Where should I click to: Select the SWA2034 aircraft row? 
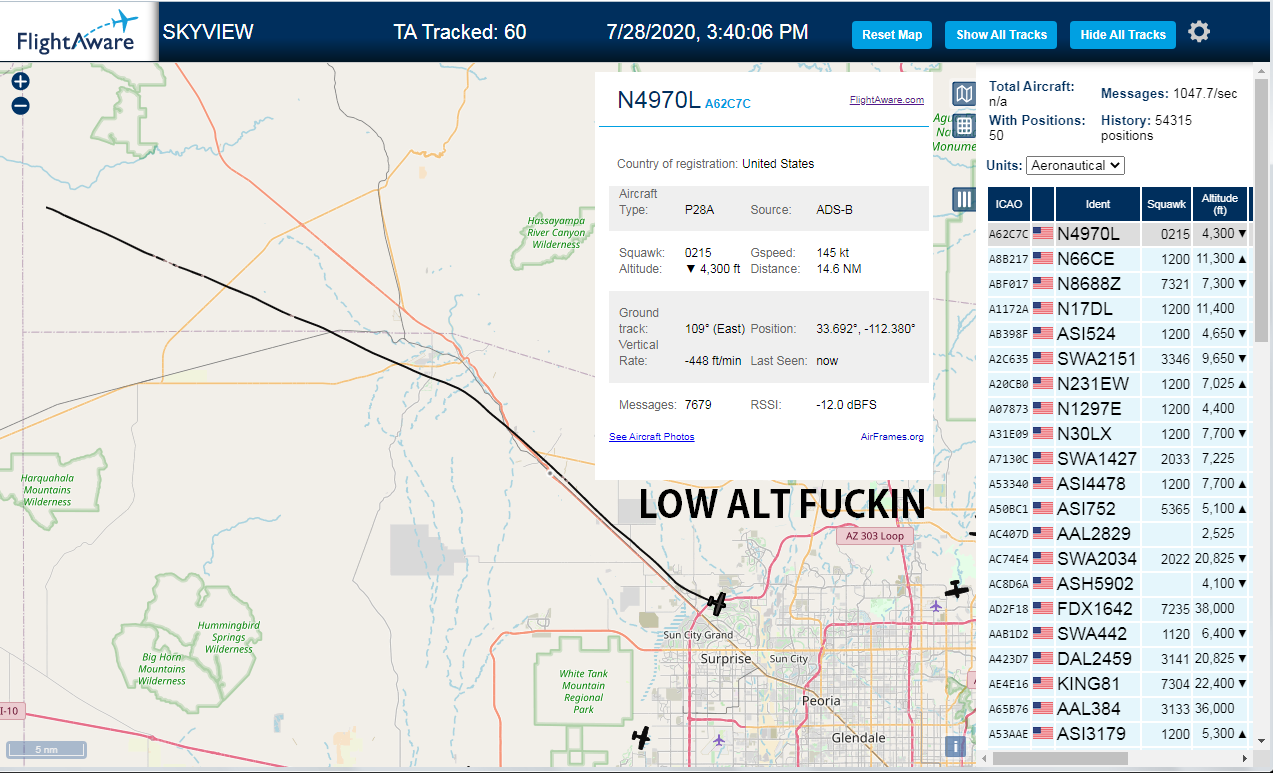(1119, 558)
